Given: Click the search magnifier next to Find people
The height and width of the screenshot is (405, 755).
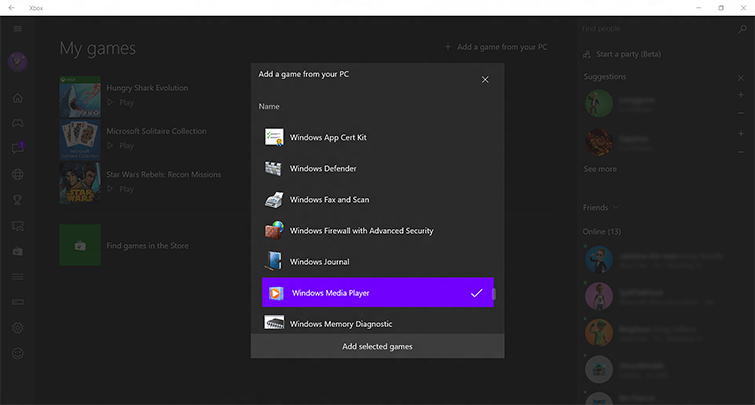Looking at the screenshot, I should click(742, 29).
